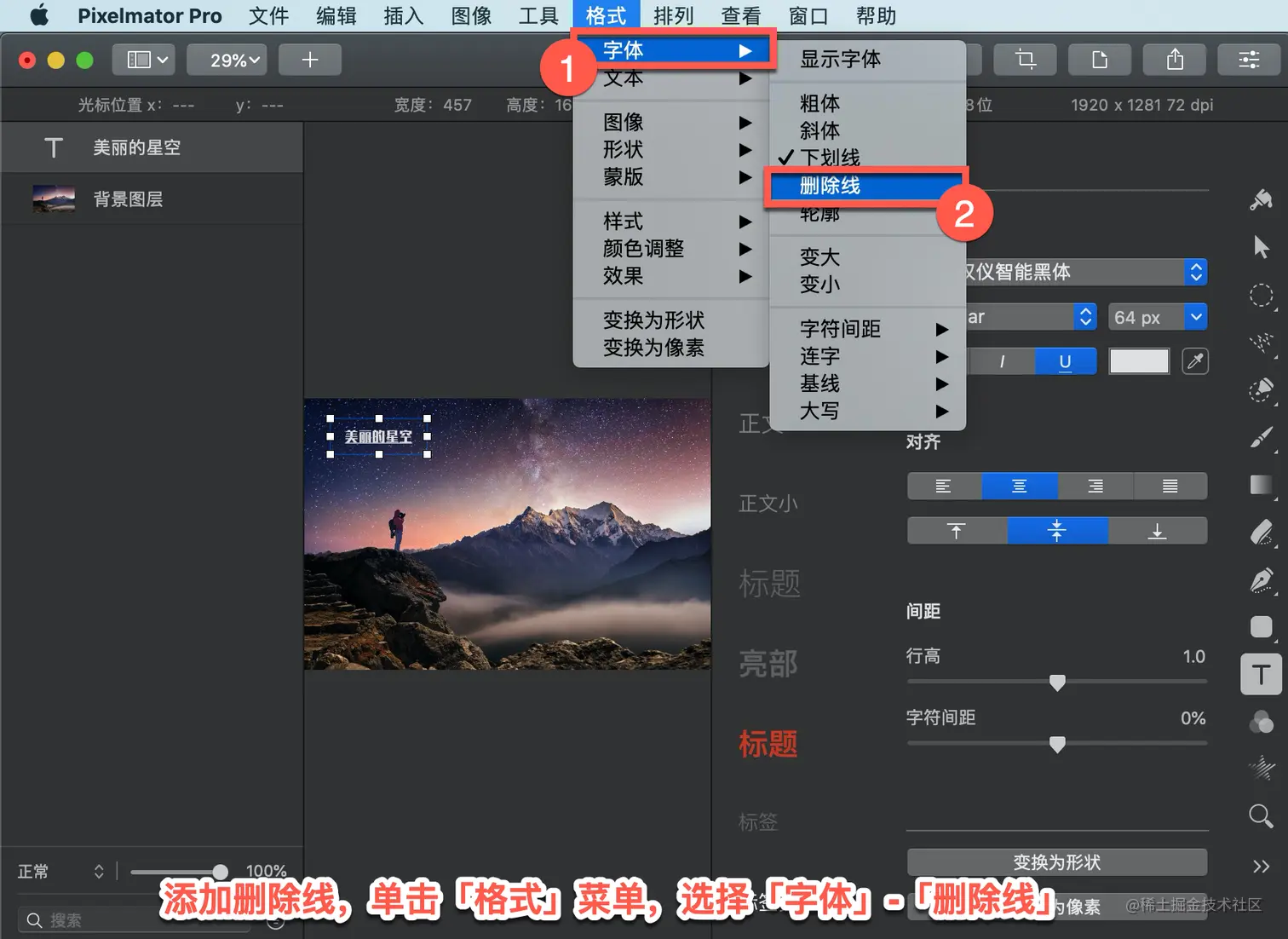This screenshot has width=1288, height=939.
Task: Click the Share toolbar icon
Action: click(1175, 60)
